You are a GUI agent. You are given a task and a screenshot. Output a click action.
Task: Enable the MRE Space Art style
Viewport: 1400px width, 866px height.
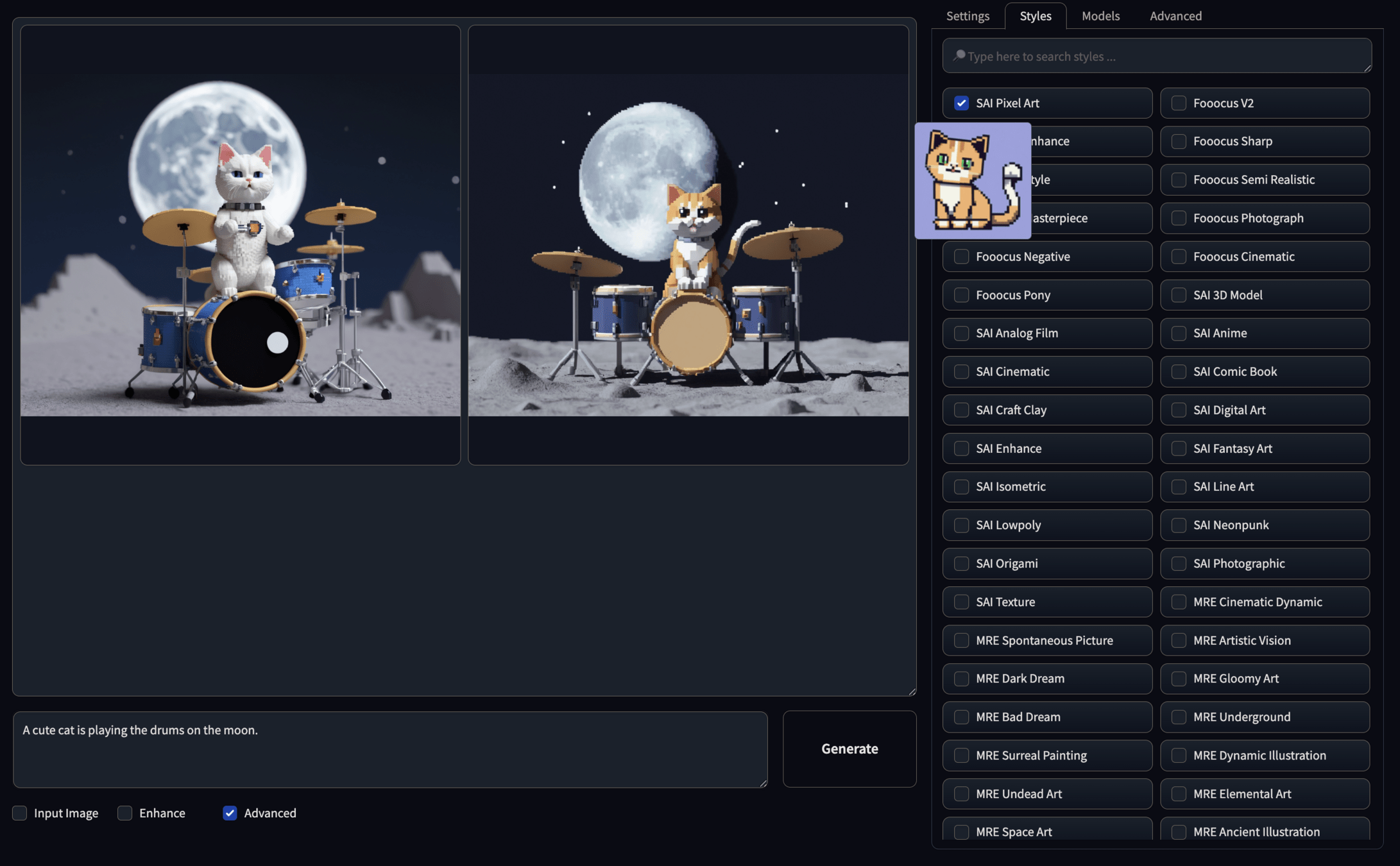(x=961, y=831)
